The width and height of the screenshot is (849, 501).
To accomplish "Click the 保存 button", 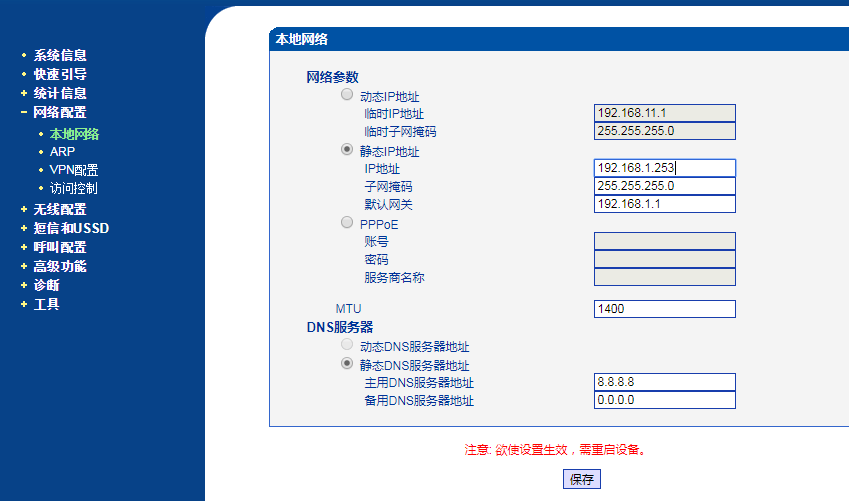I will click(581, 479).
